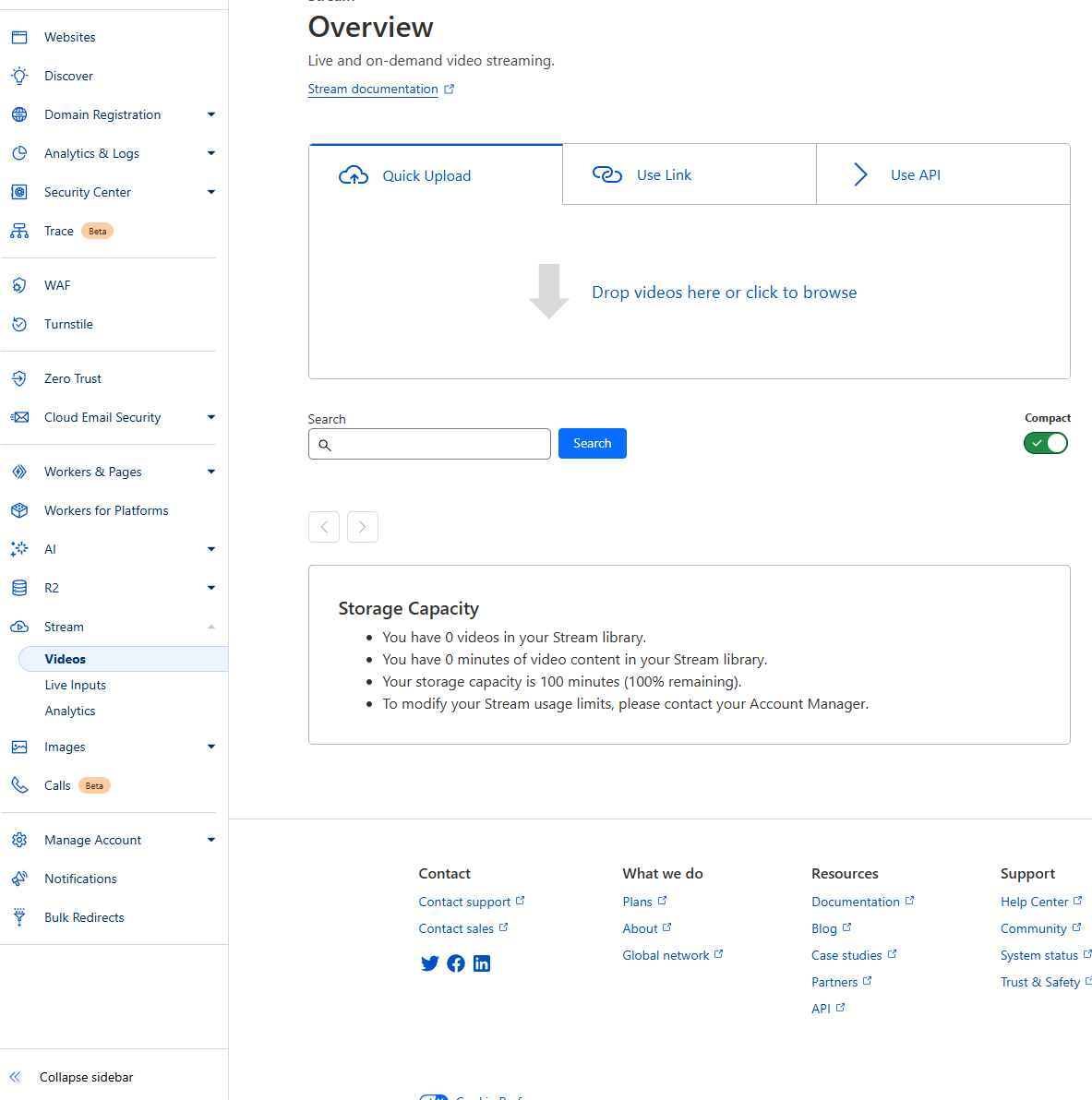Viewport: 1092px width, 1100px height.
Task: Click the Turnstile icon
Action: point(19,324)
